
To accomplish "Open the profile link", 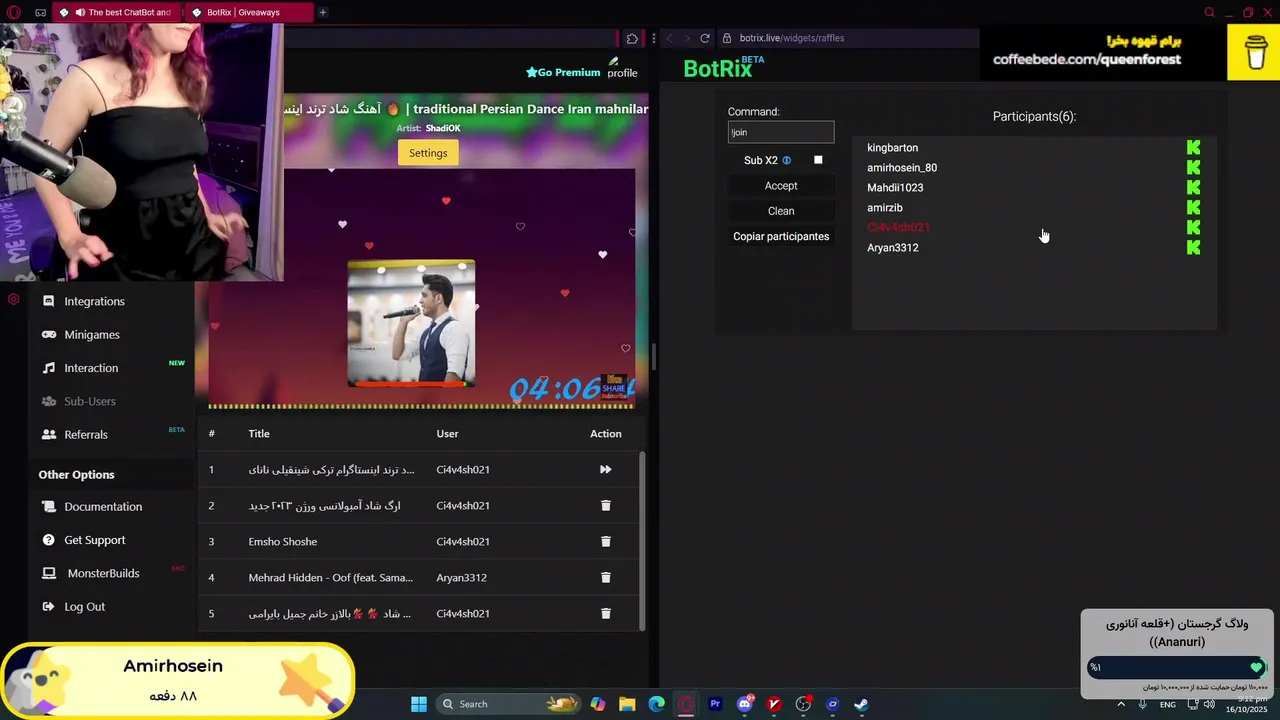I will coord(622,68).
